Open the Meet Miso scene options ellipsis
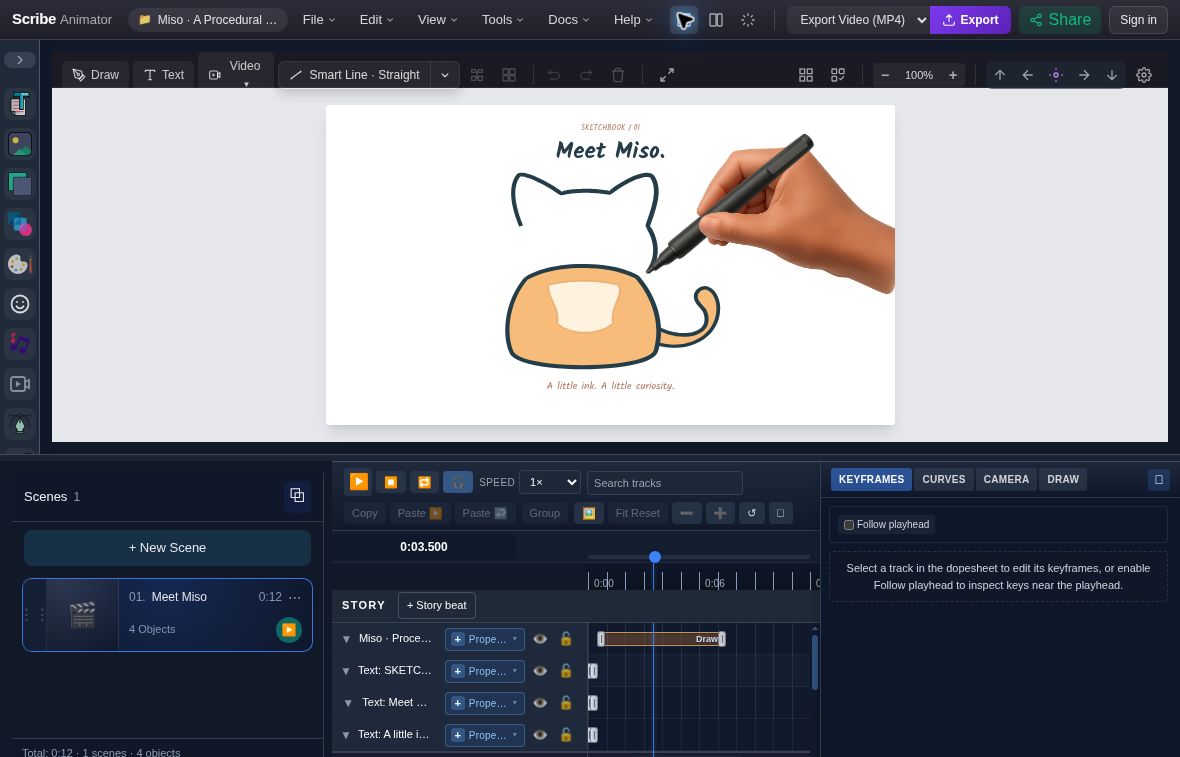 click(x=294, y=597)
